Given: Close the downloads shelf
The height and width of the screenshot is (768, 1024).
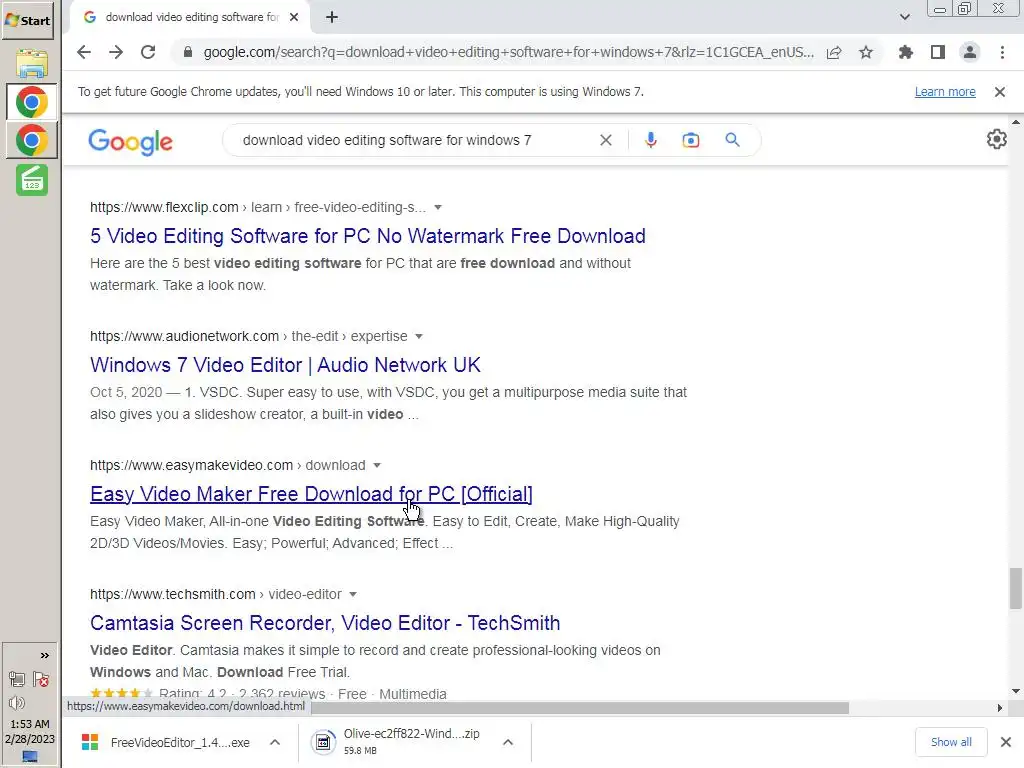Looking at the screenshot, I should (1006, 742).
